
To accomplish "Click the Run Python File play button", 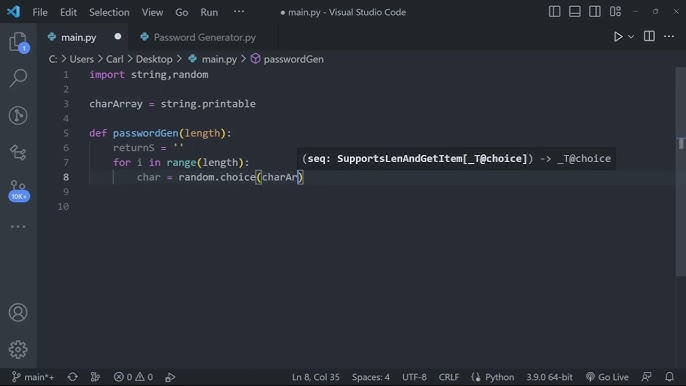I will [618, 37].
